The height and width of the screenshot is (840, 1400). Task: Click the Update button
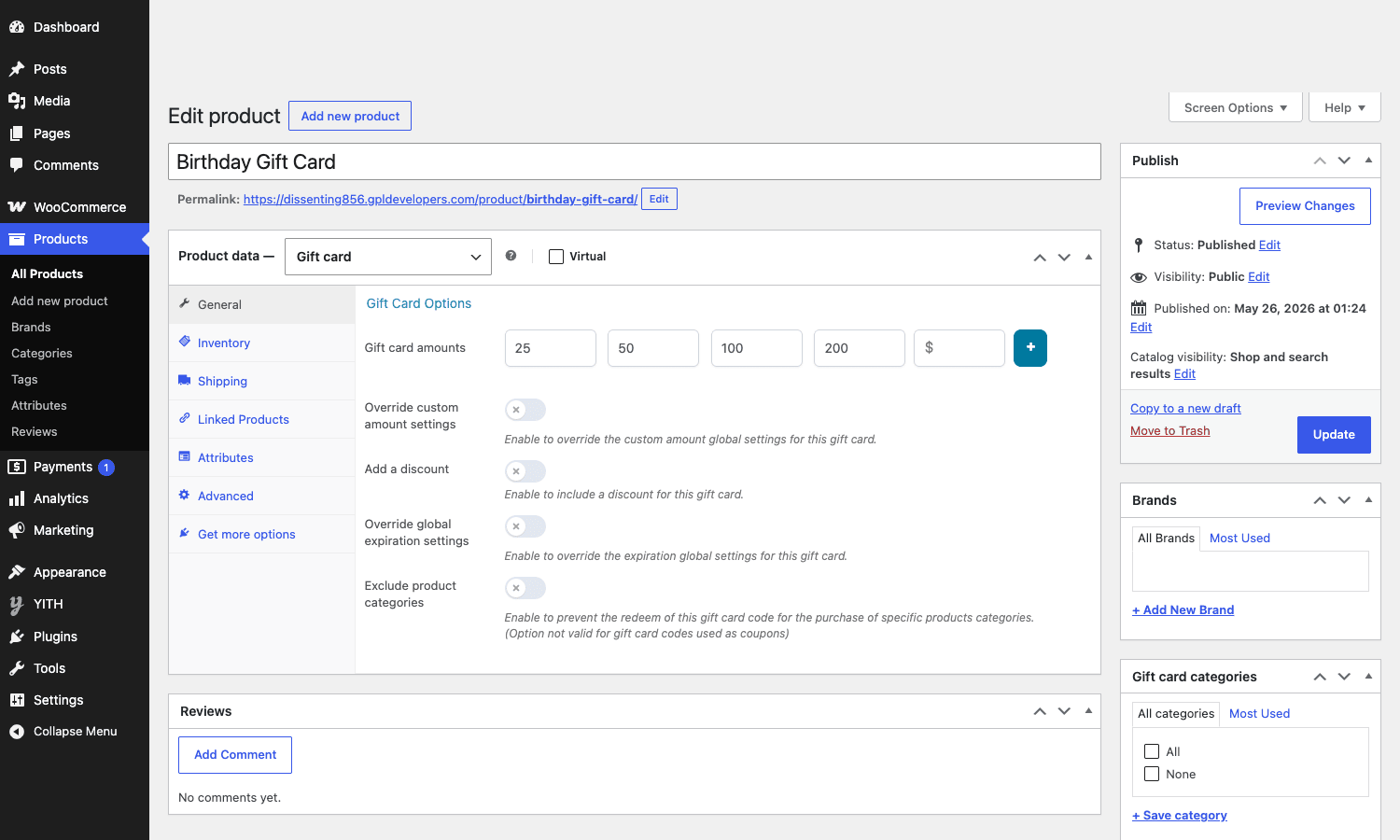click(x=1334, y=435)
